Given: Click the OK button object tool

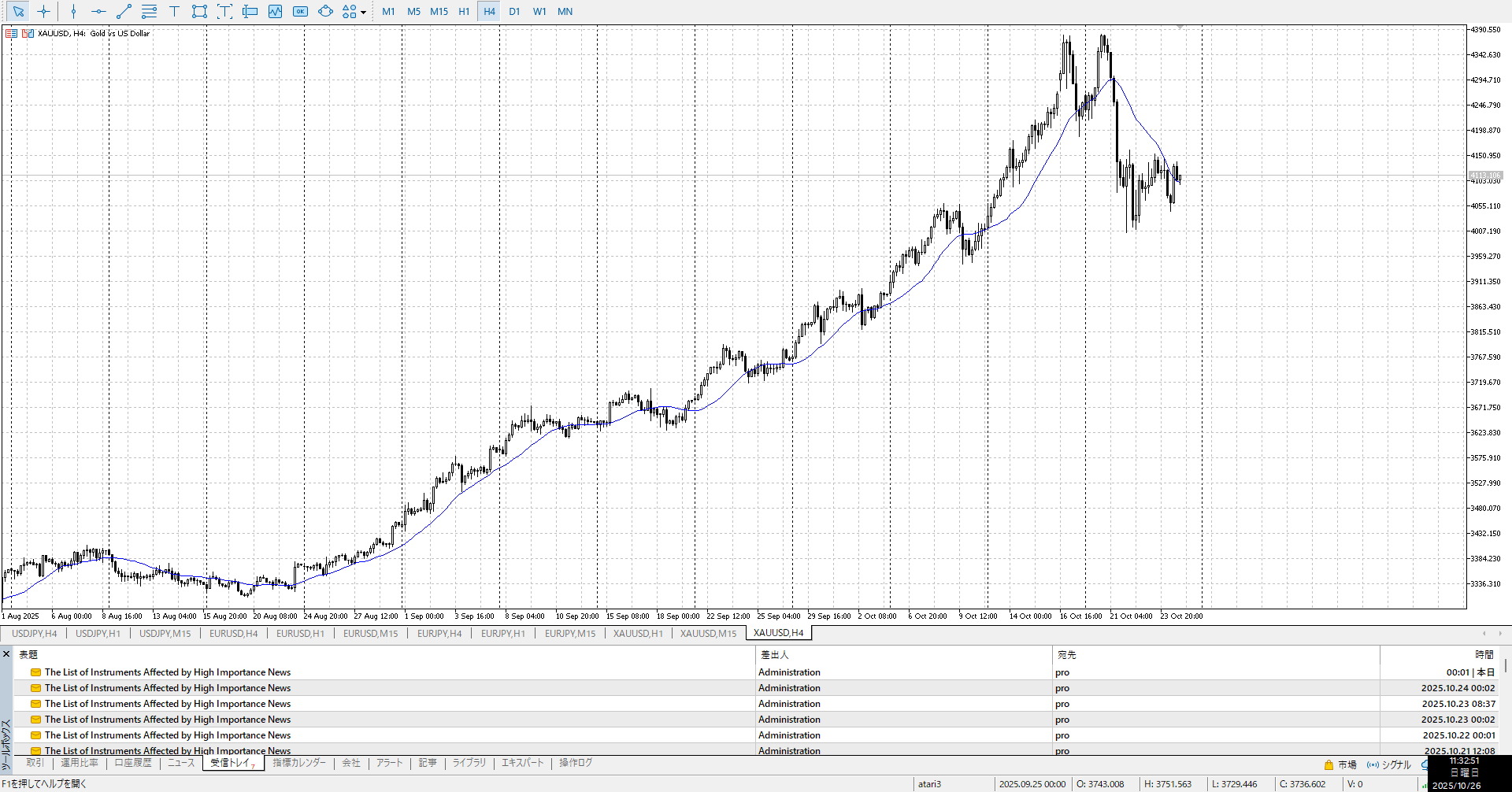Looking at the screenshot, I should 300,12.
